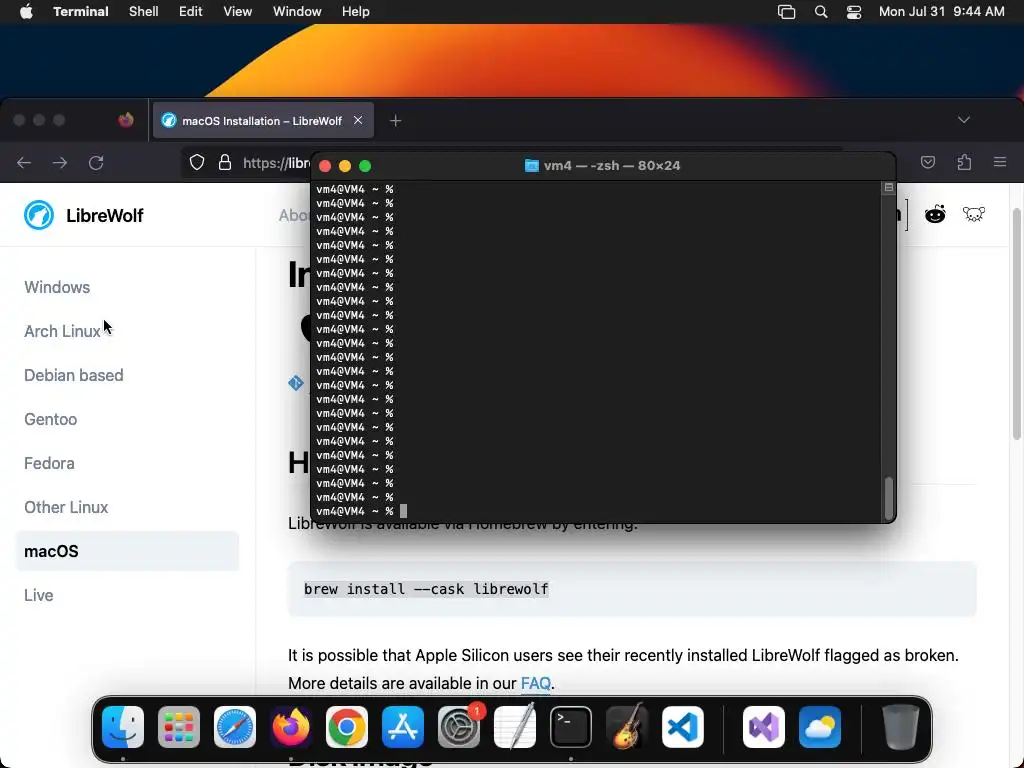Viewport: 1024px width, 768px height.
Task: Select macOS in the sidebar
Action: coord(127,551)
